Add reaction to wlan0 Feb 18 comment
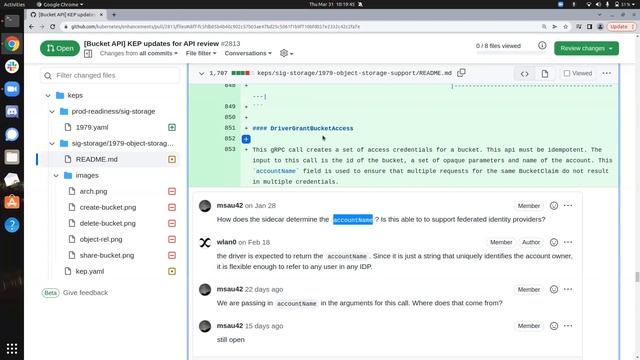 pos(553,242)
